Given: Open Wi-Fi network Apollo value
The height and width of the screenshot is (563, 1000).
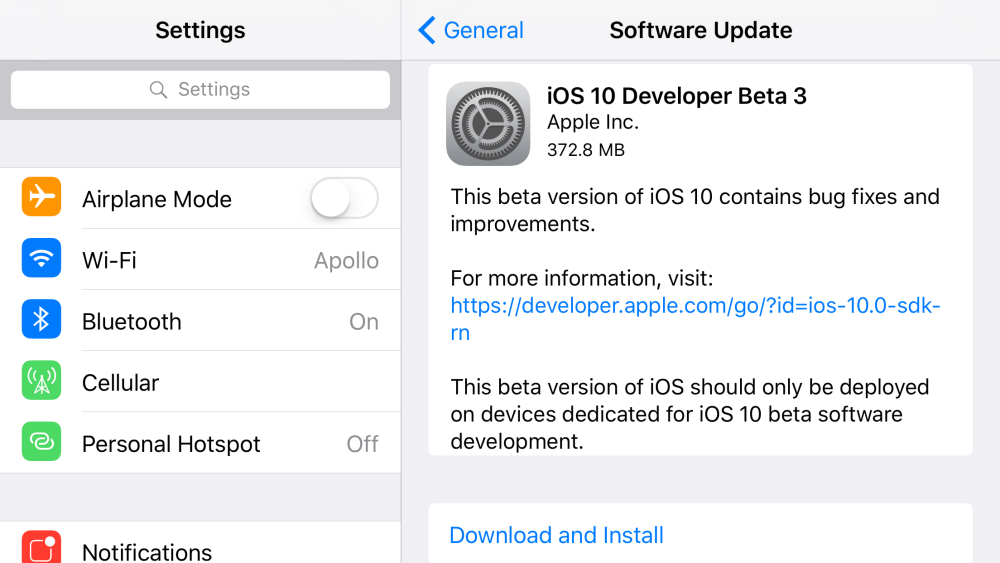Looking at the screenshot, I should click(x=346, y=260).
